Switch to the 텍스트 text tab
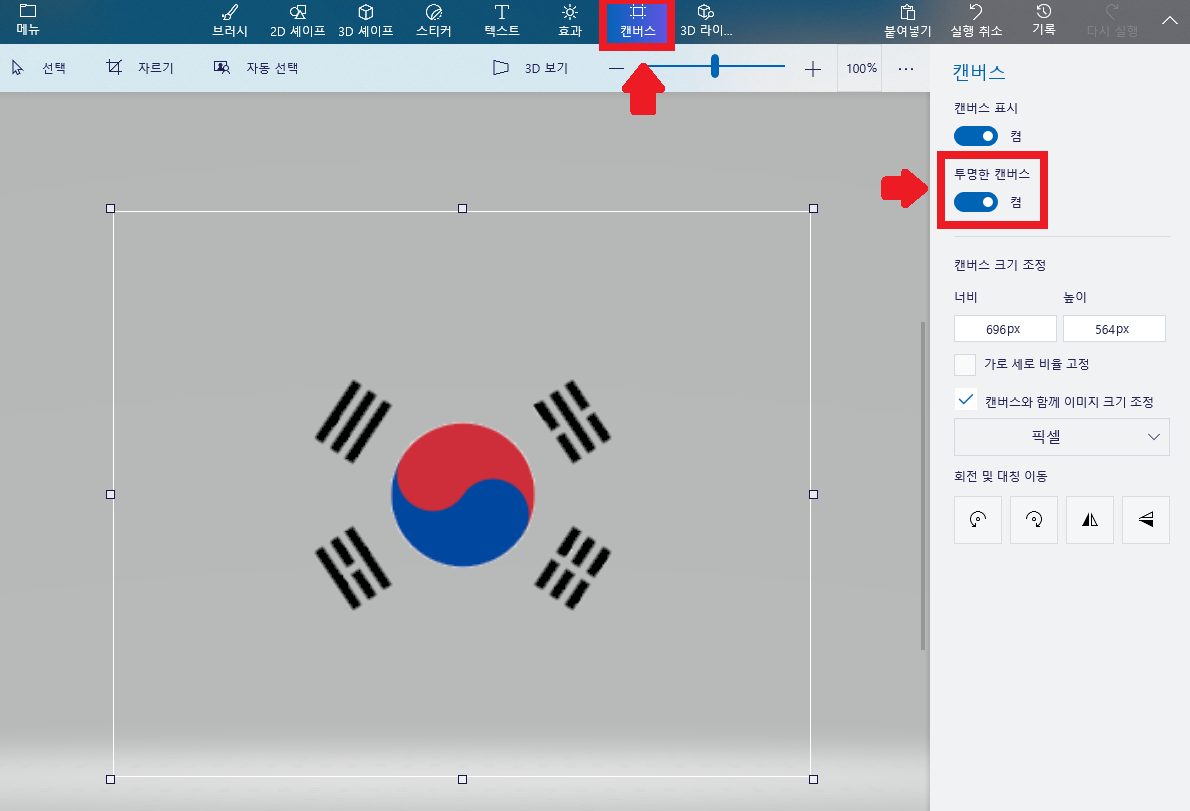Image resolution: width=1190 pixels, height=811 pixels. coord(502,21)
